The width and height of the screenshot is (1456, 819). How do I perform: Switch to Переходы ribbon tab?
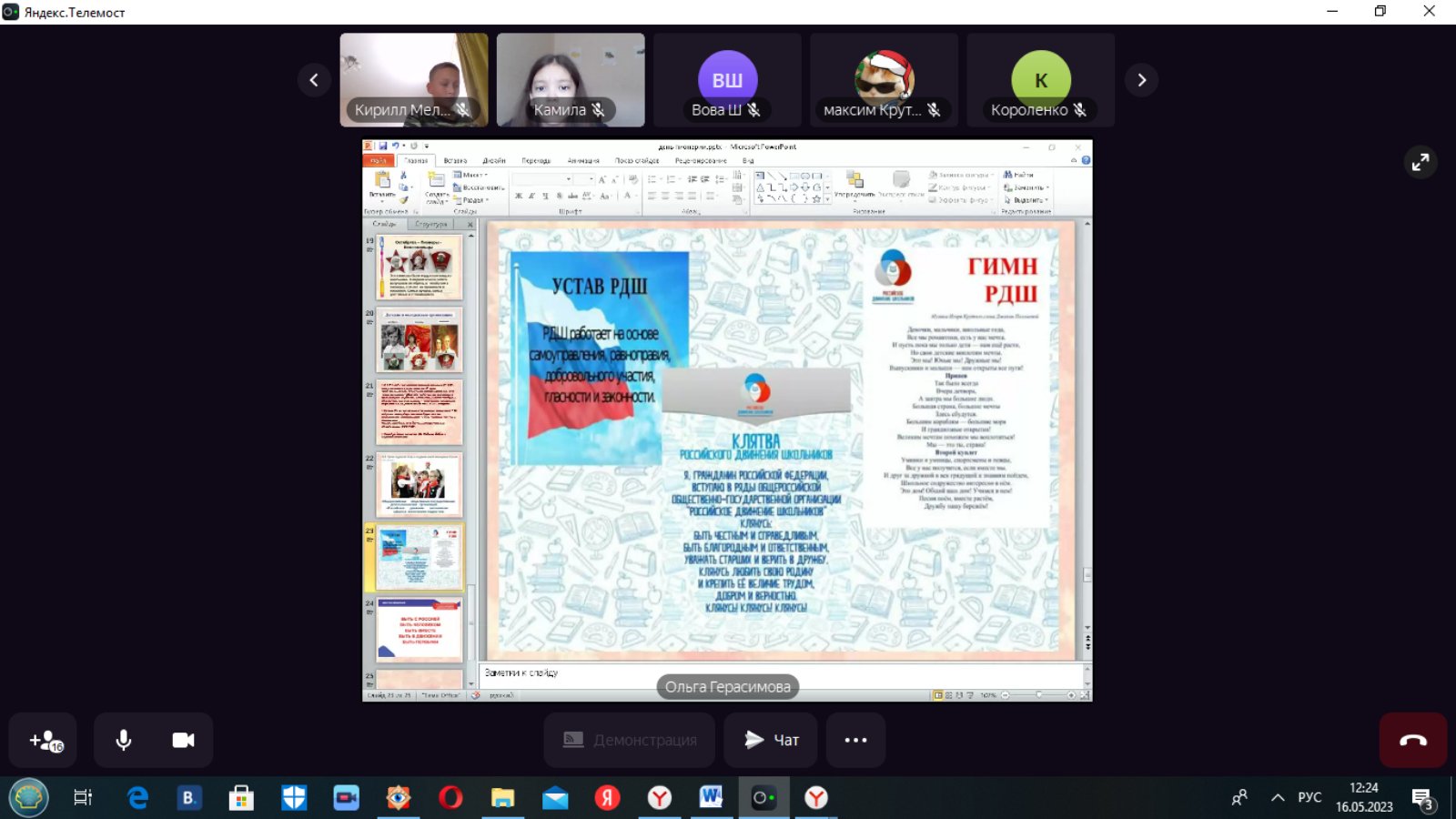pyautogui.click(x=536, y=160)
